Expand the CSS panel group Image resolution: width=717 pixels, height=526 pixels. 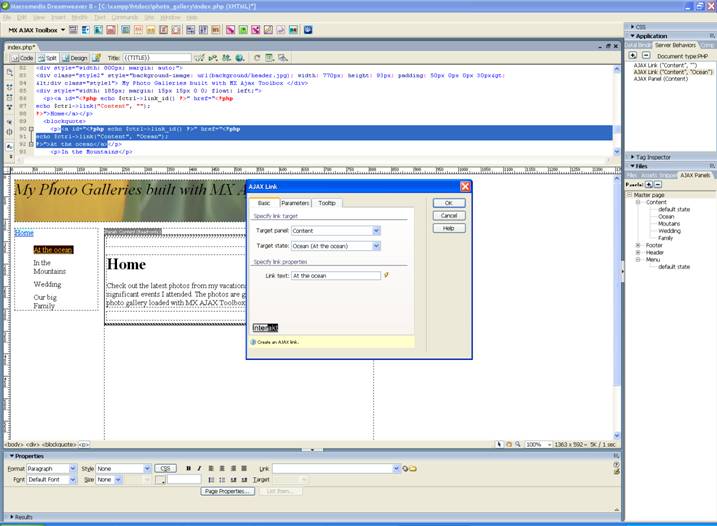[630, 27]
